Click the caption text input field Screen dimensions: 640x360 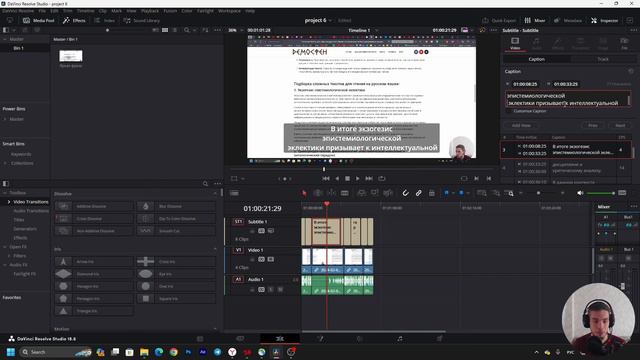click(x=567, y=99)
